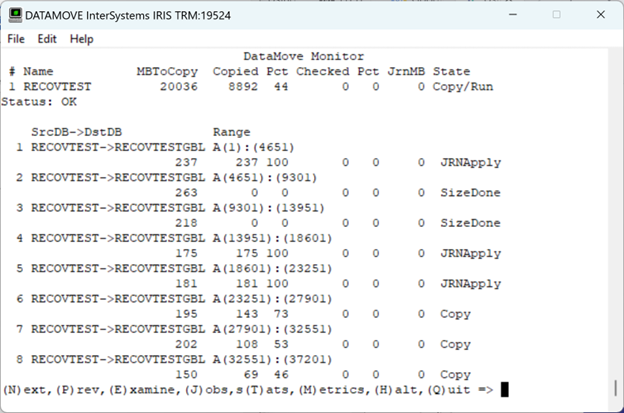
Task: Click the Range column header
Action: tap(231, 132)
